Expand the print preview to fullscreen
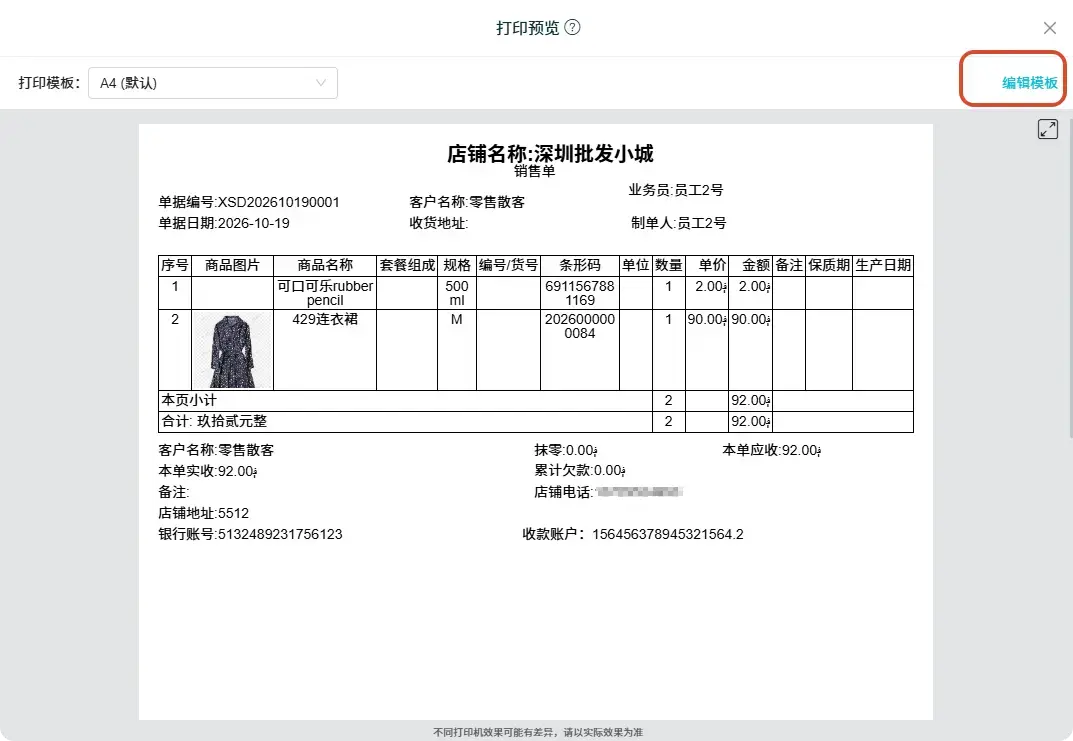The height and width of the screenshot is (741, 1073). pos(1048,129)
